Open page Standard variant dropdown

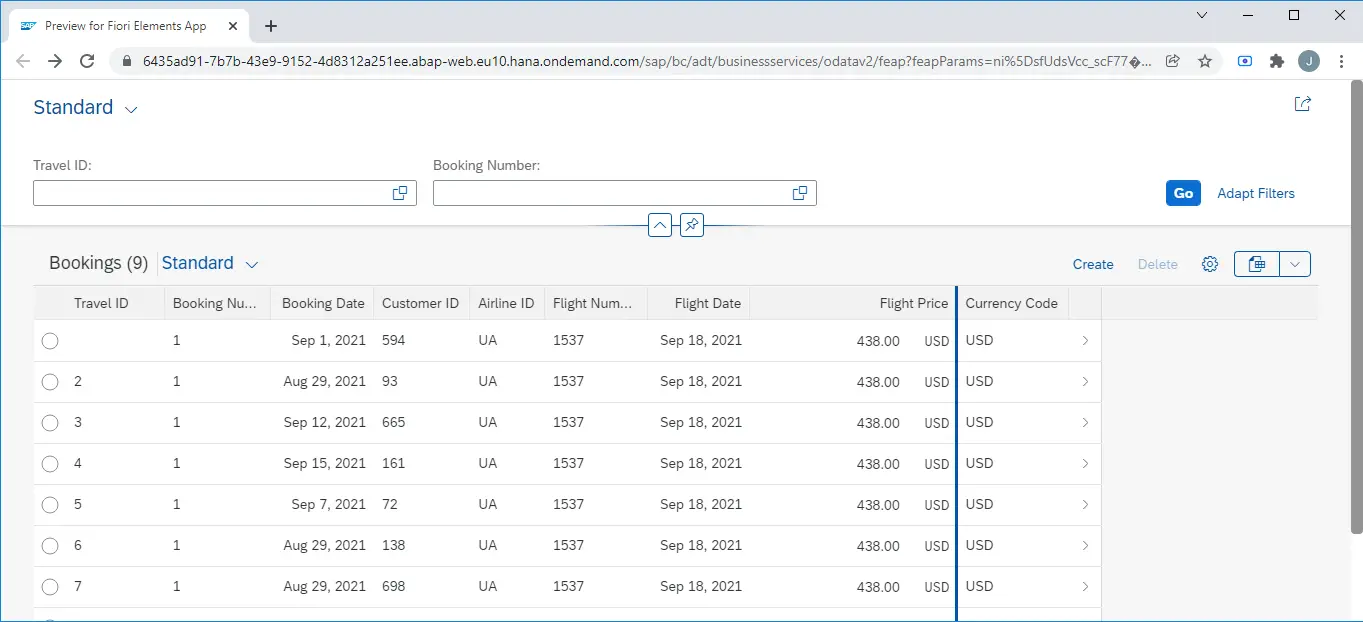click(131, 109)
